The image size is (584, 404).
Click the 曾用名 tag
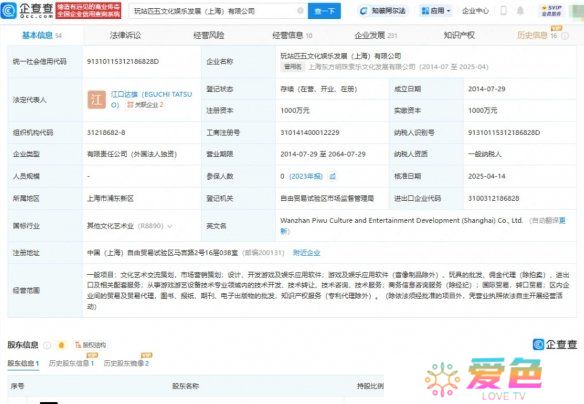coord(293,67)
